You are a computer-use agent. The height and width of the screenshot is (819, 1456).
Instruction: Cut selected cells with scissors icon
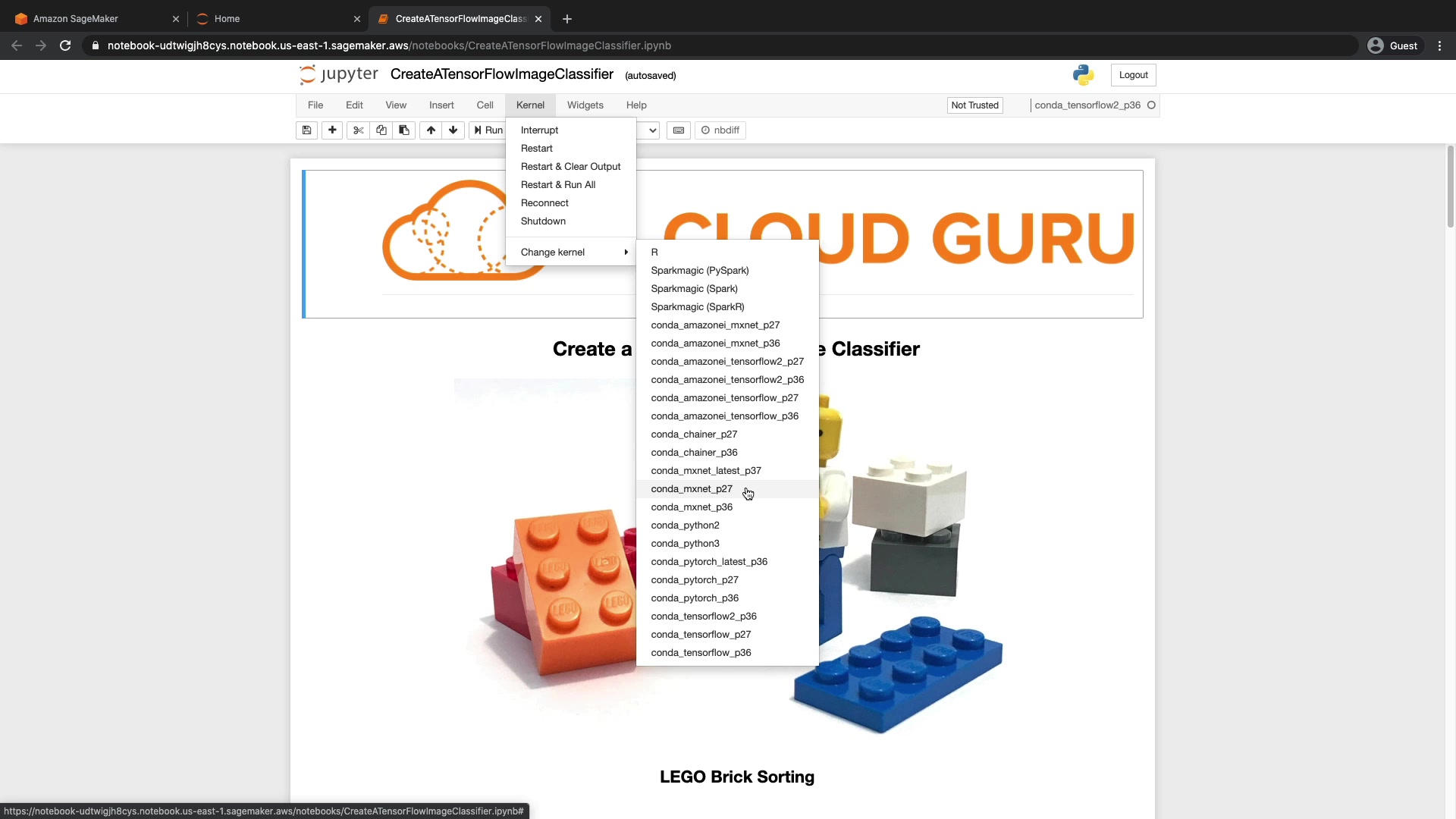(x=358, y=130)
